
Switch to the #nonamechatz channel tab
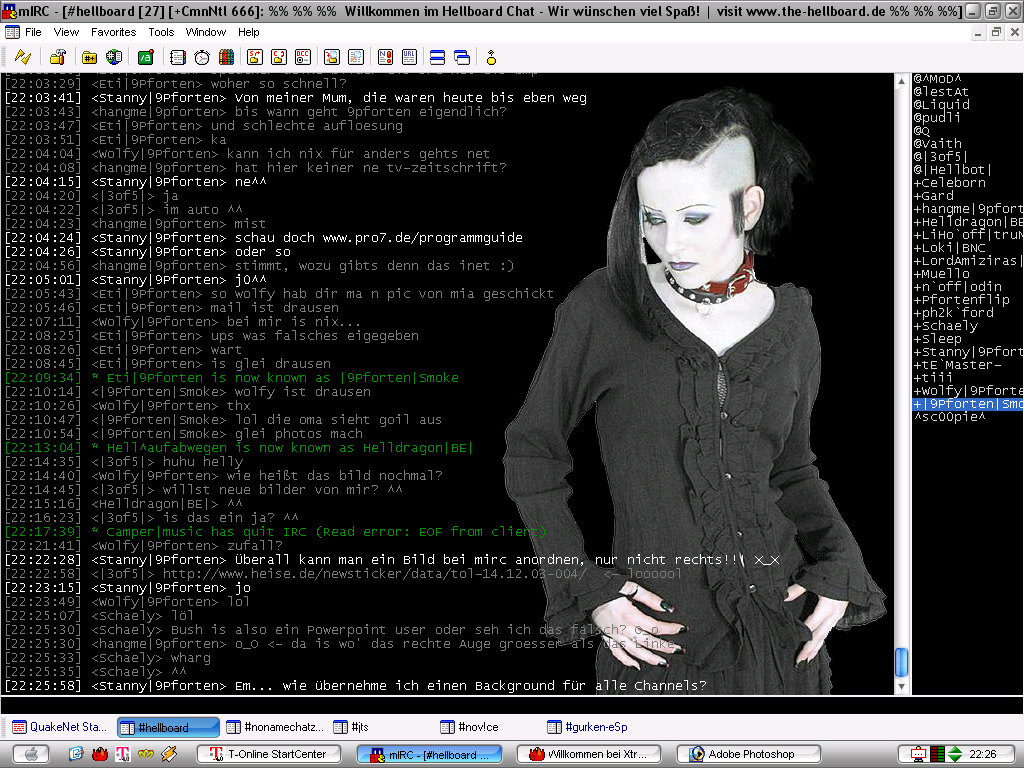pos(276,727)
